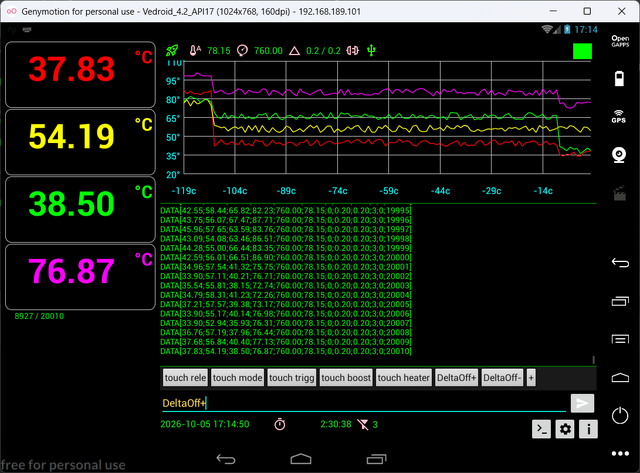Add a new command with plus button
The height and width of the screenshot is (473, 640).
click(531, 378)
